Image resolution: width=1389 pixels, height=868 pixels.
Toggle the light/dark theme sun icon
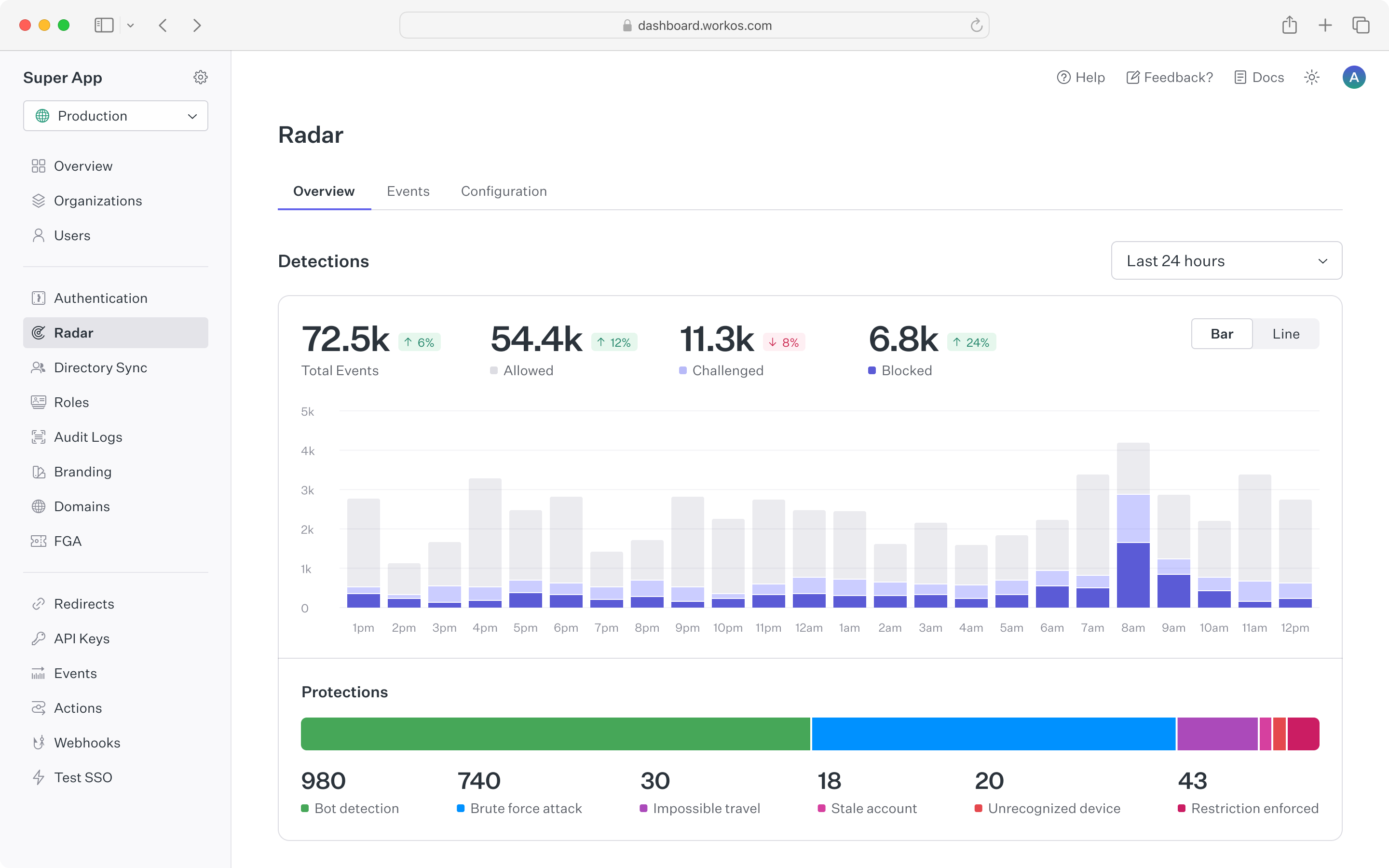(1311, 78)
